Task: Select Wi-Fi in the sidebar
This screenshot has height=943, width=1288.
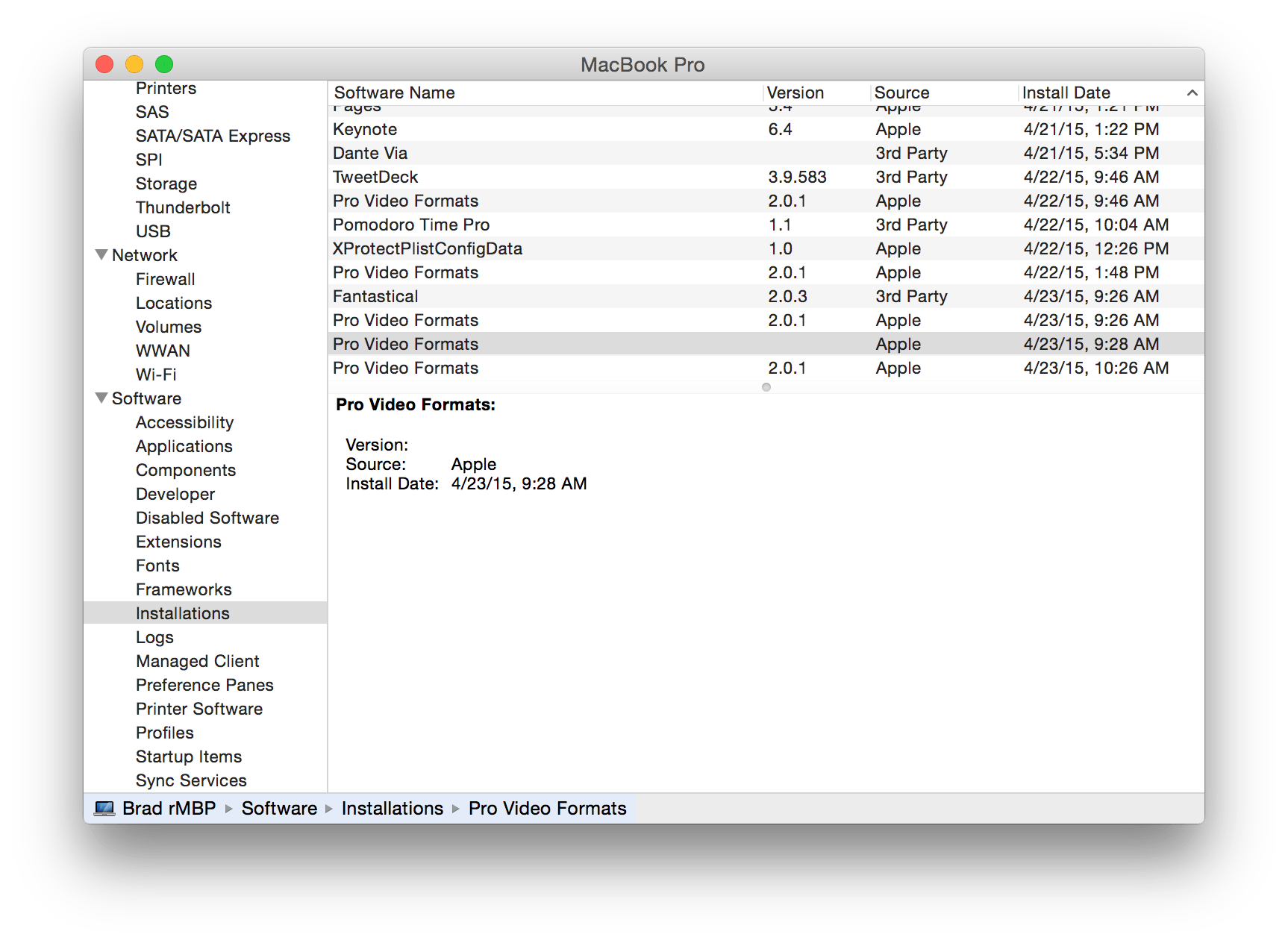Action: [x=156, y=374]
